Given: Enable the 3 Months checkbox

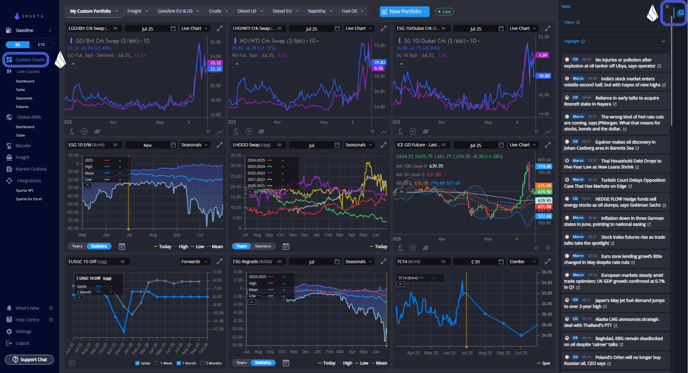Looking at the screenshot, I should 202,363.
